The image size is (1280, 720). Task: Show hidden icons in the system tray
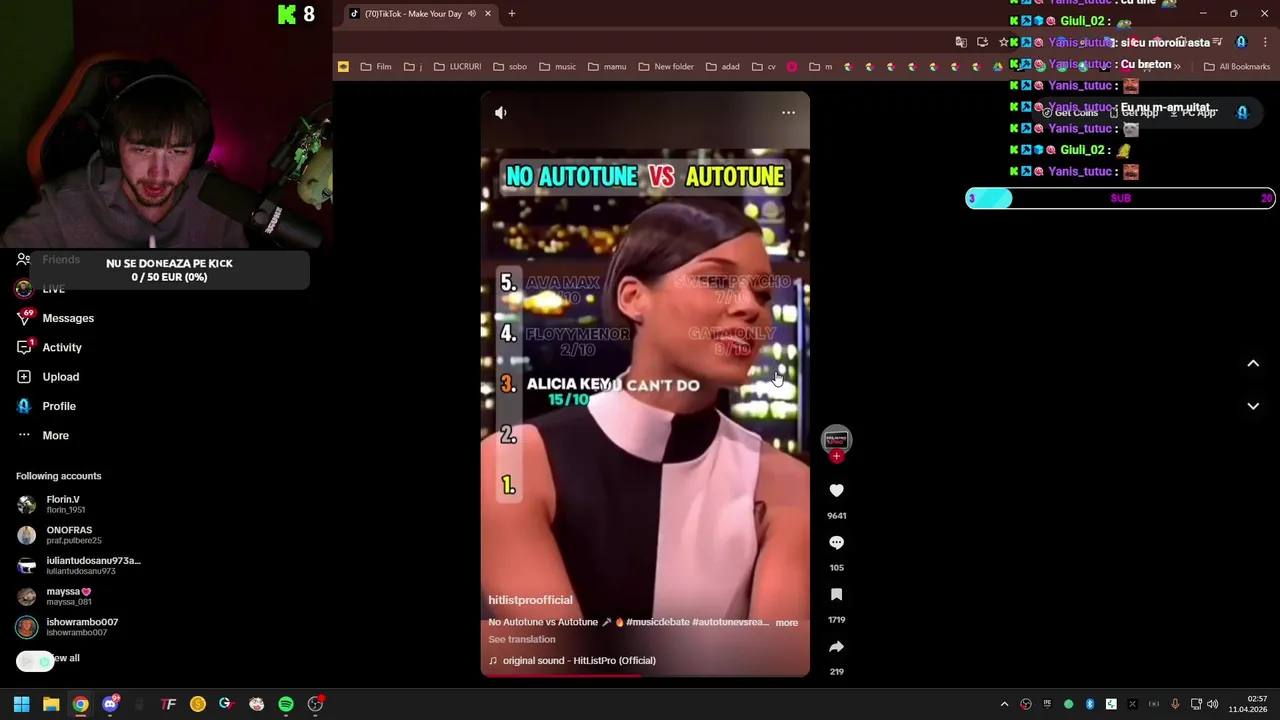click(1004, 704)
